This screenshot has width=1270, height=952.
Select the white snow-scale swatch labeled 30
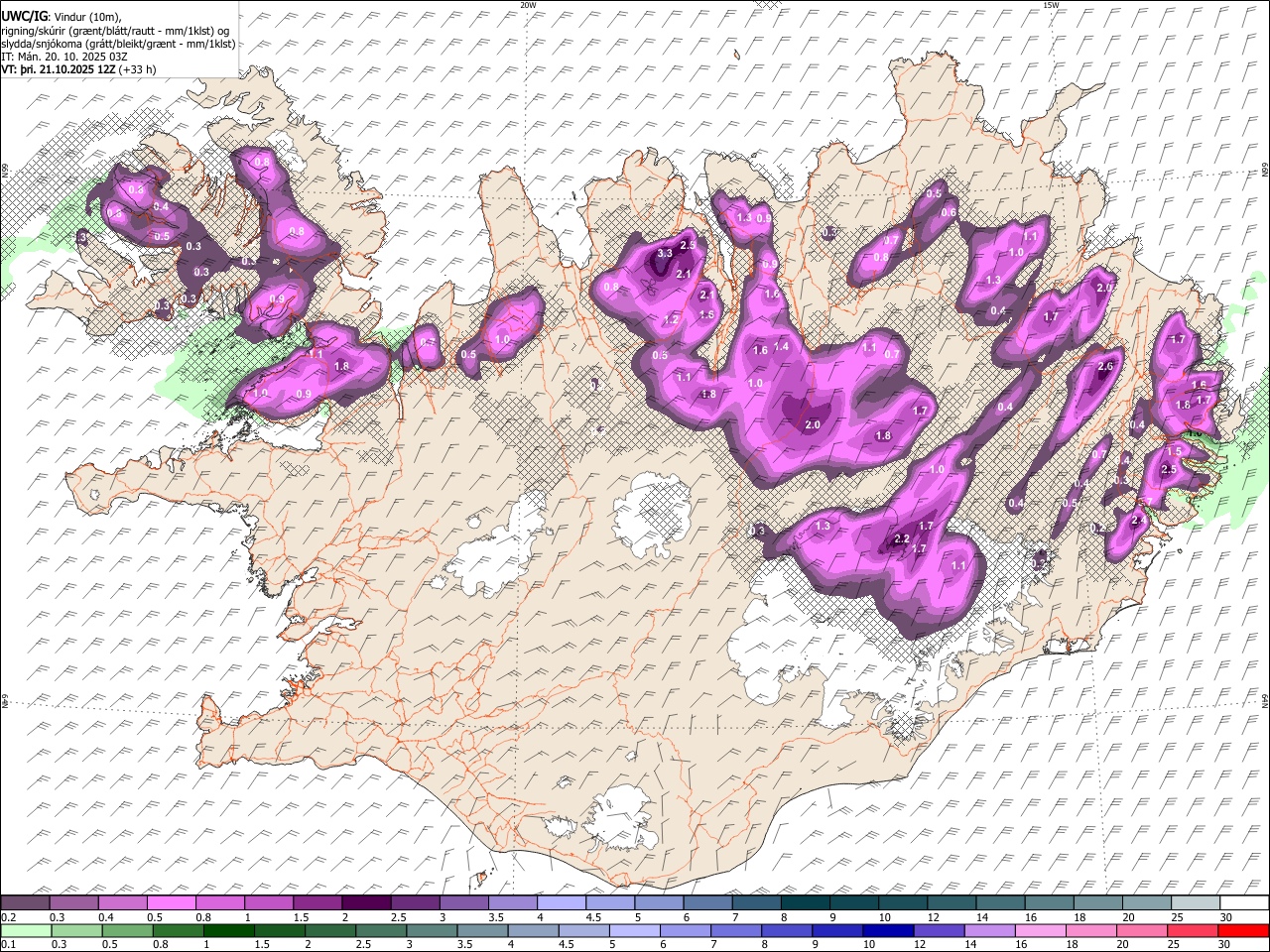pyautogui.click(x=1243, y=902)
